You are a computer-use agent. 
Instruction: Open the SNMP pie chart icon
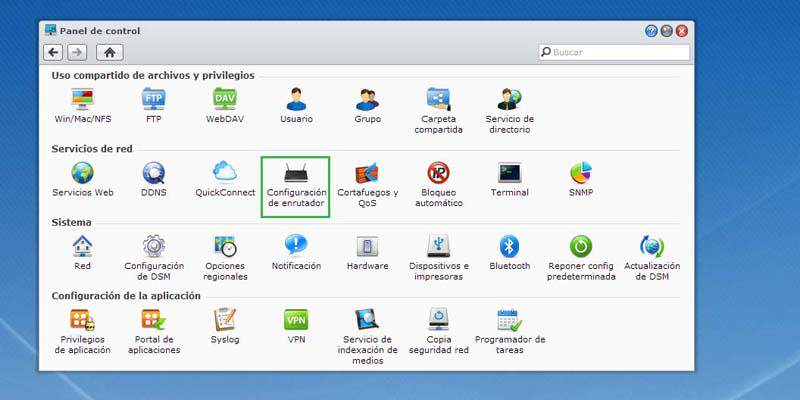coord(581,173)
